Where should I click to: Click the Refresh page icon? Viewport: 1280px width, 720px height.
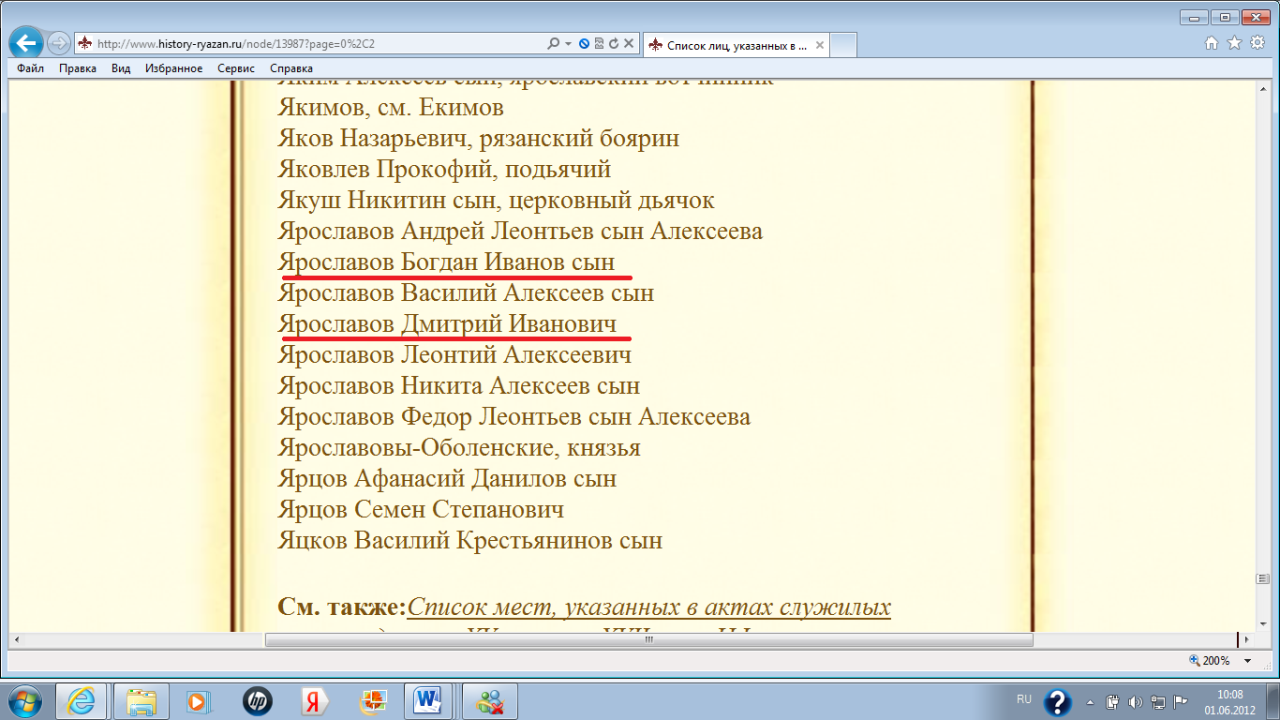point(613,44)
